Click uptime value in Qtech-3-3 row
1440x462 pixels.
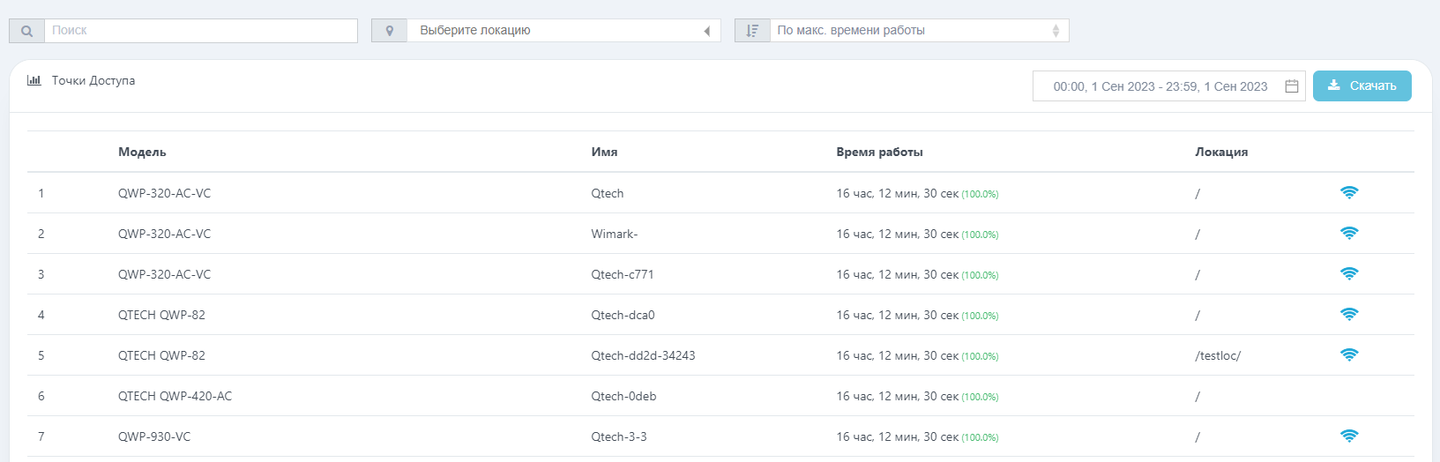[917, 436]
